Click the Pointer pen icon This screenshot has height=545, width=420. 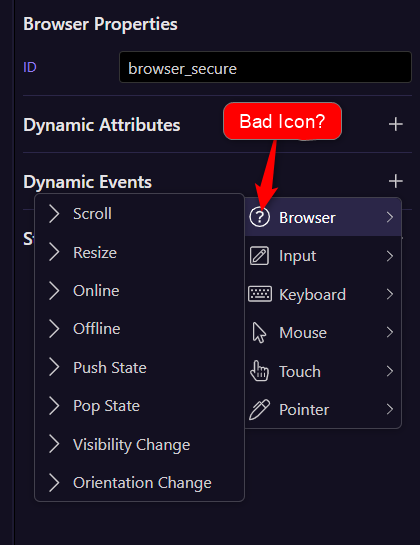tap(259, 409)
